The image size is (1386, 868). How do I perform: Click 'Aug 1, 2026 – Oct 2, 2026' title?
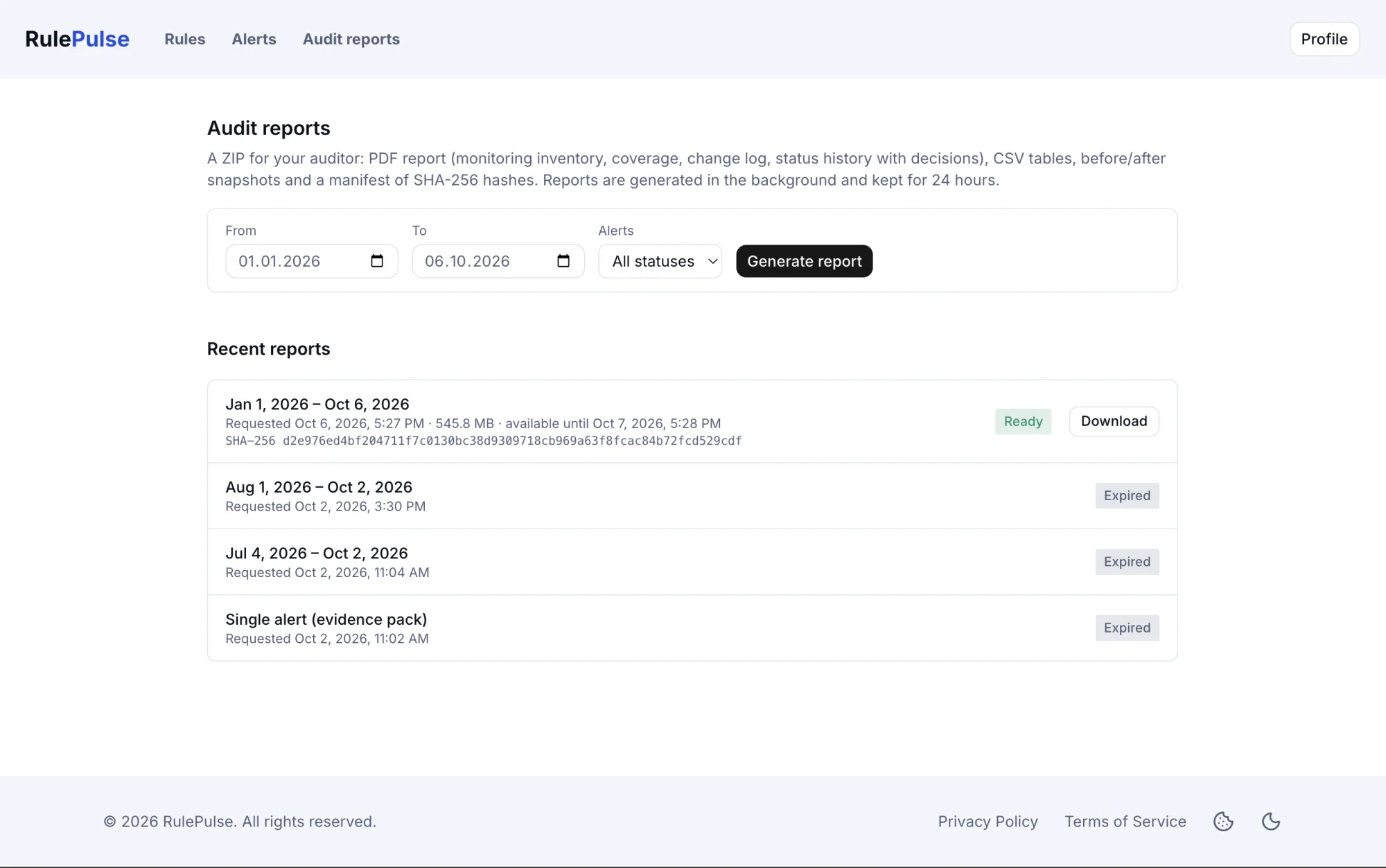[x=319, y=487]
